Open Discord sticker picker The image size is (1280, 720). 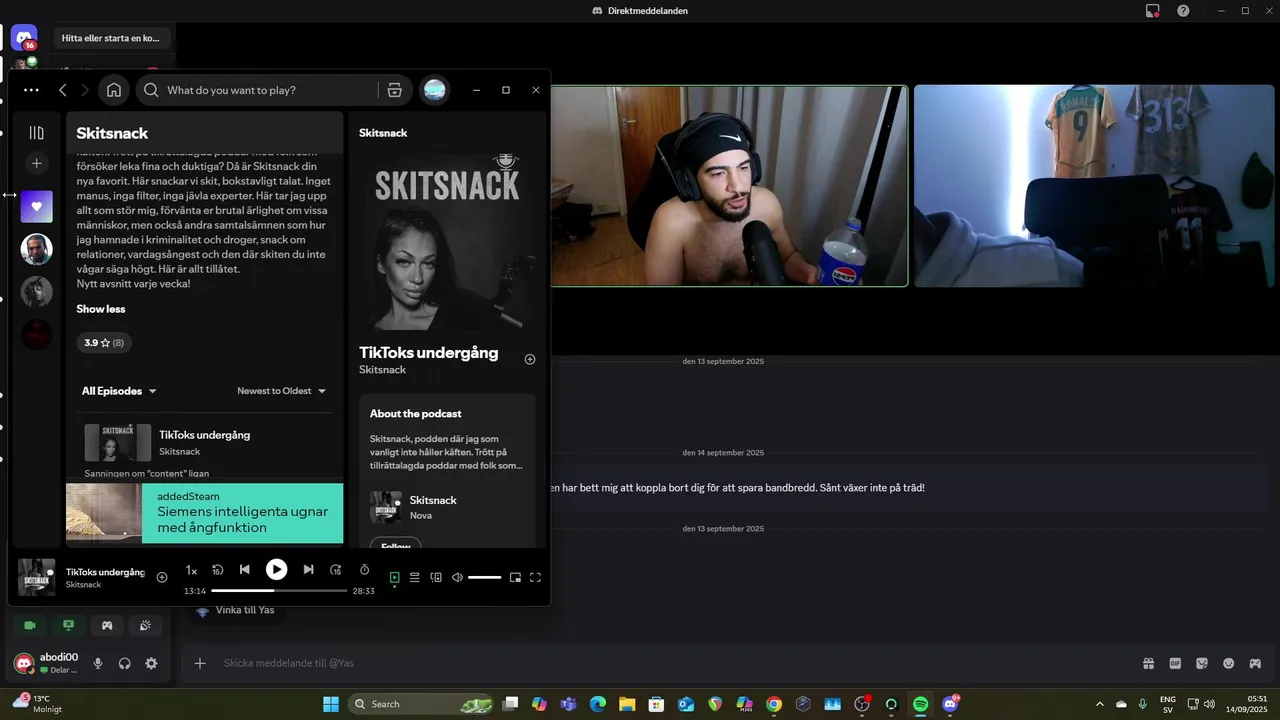click(1202, 663)
